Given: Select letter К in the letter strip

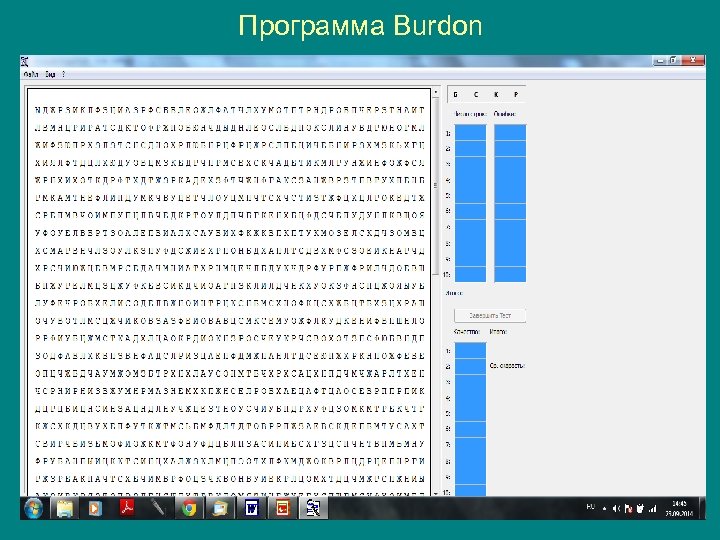Looking at the screenshot, I should pos(496,95).
